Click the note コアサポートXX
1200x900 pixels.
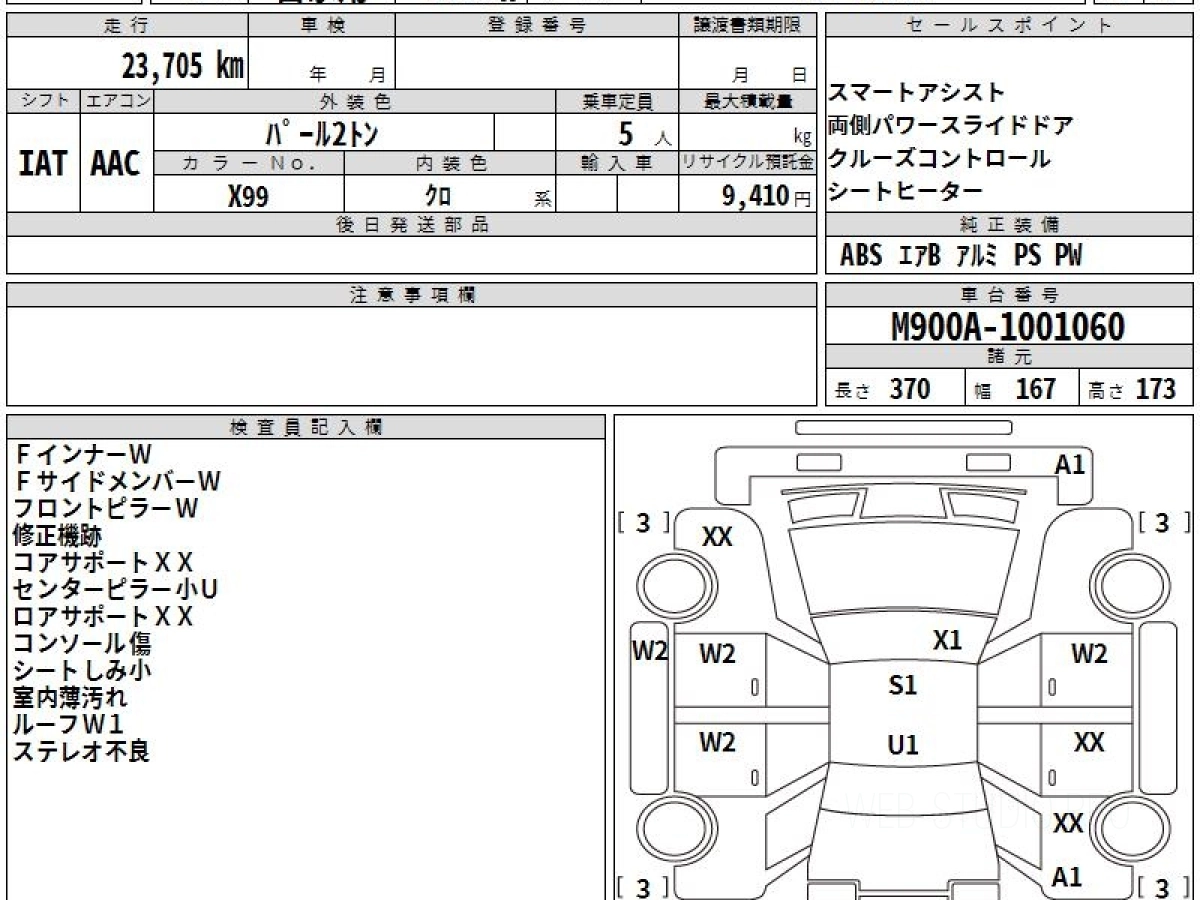[103, 563]
